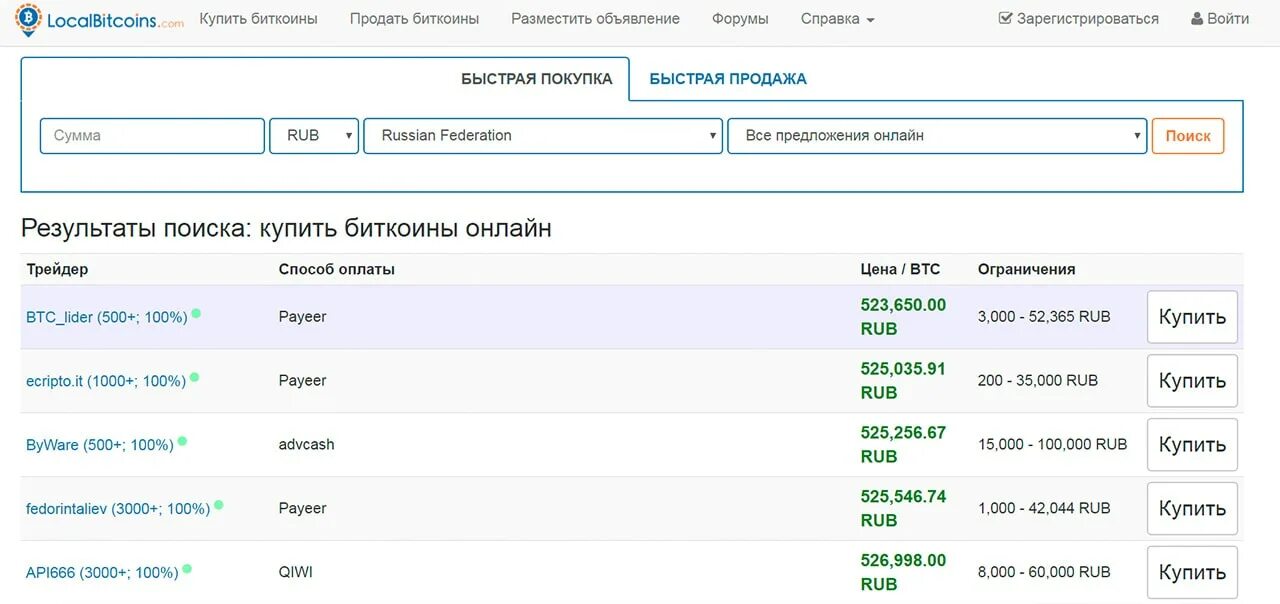
Task: Open the Форумы section
Action: pos(740,19)
